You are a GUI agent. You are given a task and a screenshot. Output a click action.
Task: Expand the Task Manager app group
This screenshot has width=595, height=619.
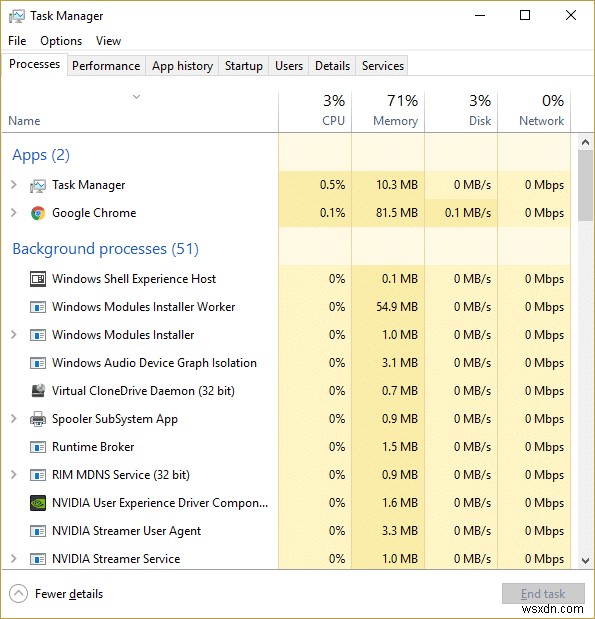point(14,185)
